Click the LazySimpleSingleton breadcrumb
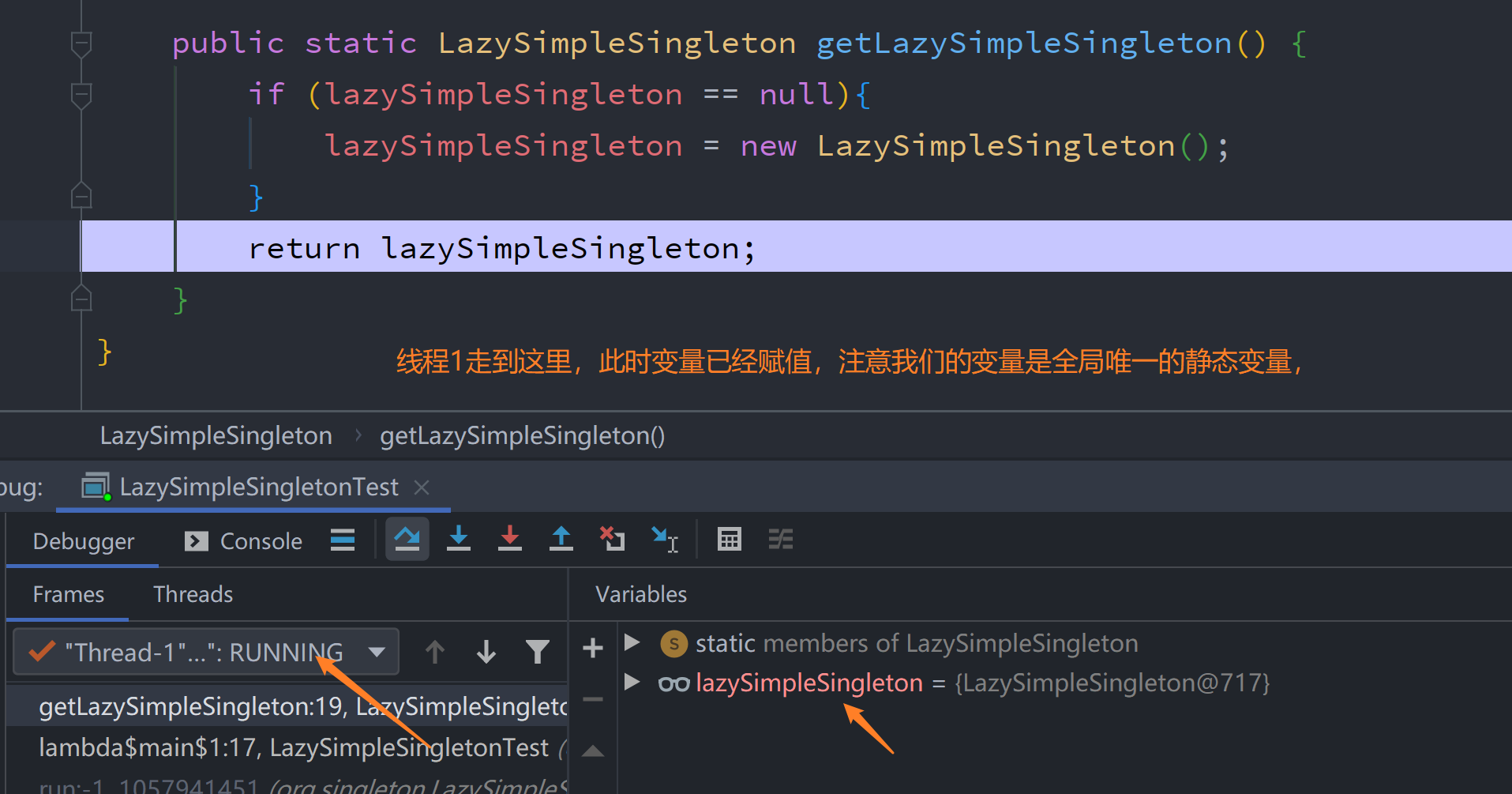1512x794 pixels. 216,435
